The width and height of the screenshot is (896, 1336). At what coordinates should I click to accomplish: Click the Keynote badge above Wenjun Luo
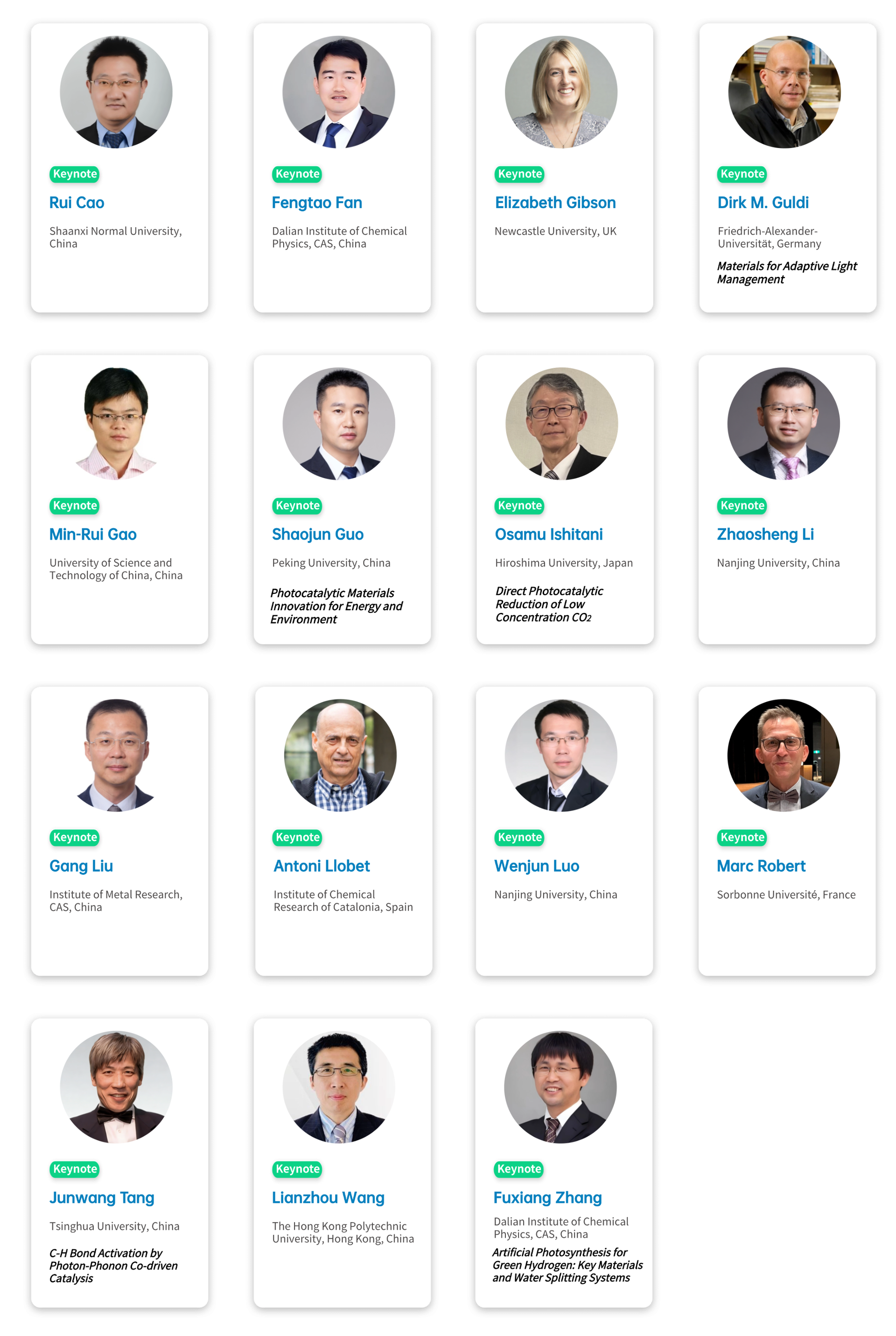click(519, 837)
